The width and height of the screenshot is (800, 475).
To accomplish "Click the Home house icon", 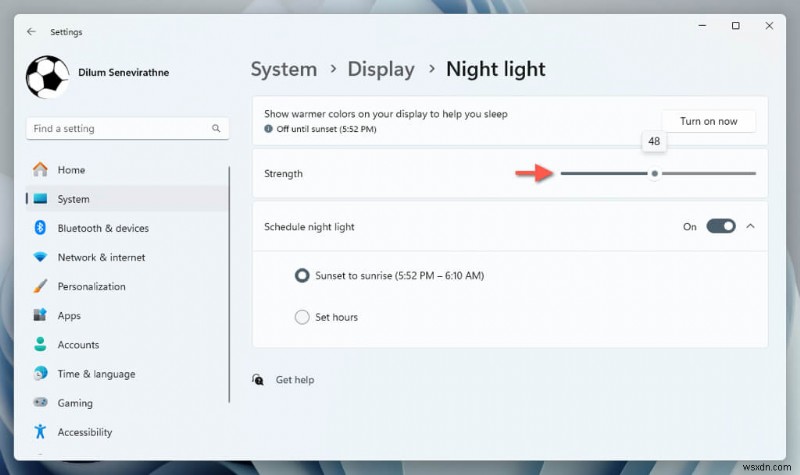I will [40, 169].
